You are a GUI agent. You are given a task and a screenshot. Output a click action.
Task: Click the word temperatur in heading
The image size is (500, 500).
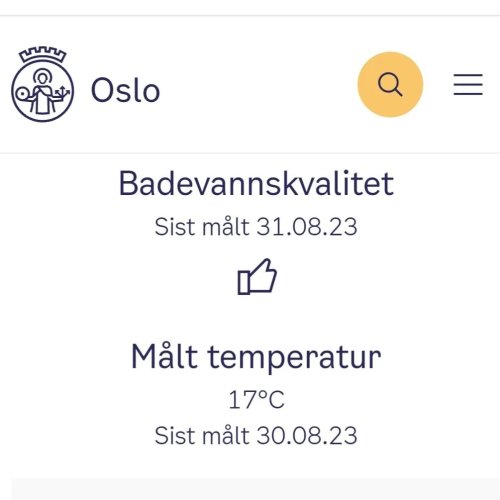(295, 359)
